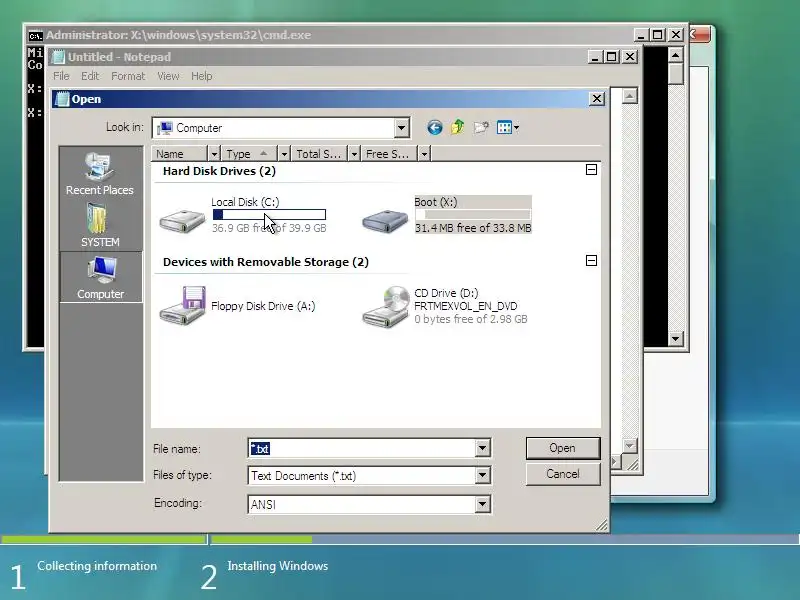Open Notepad View menu
This screenshot has height=600, width=800.
pos(168,76)
